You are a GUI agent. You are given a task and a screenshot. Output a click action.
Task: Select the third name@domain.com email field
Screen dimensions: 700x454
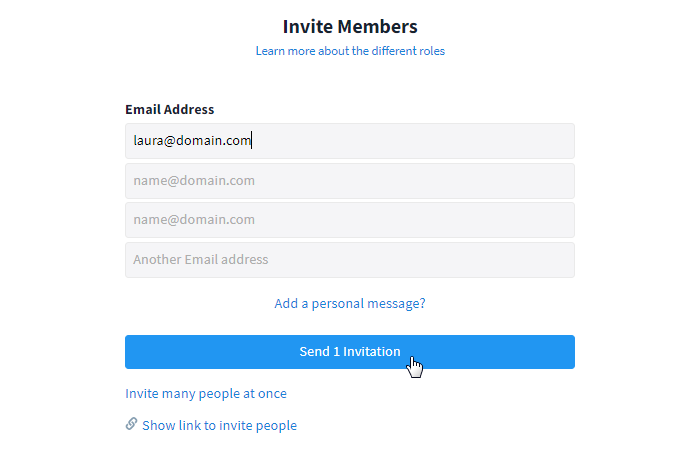pos(350,220)
